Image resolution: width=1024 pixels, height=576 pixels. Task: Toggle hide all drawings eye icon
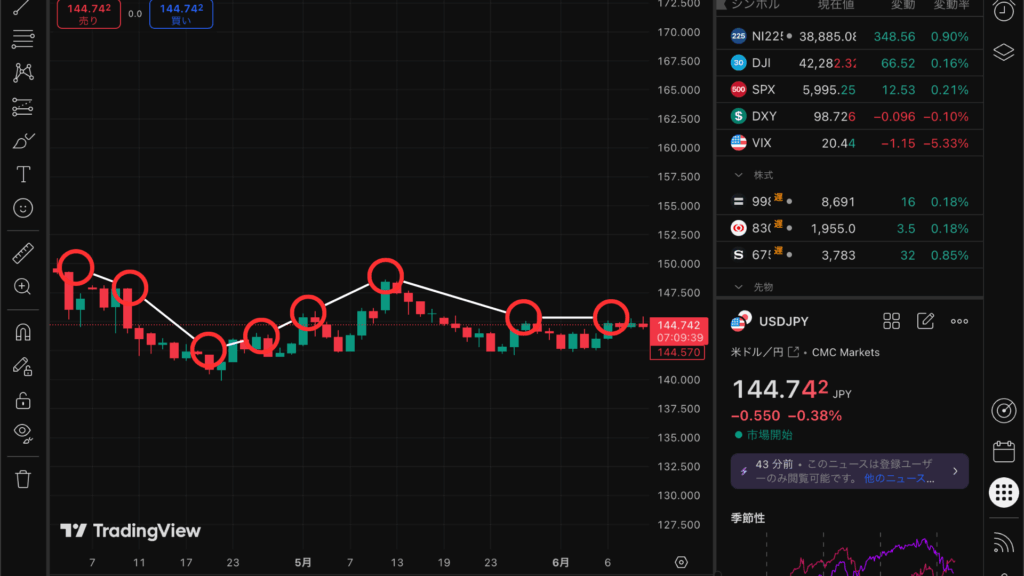(23, 433)
